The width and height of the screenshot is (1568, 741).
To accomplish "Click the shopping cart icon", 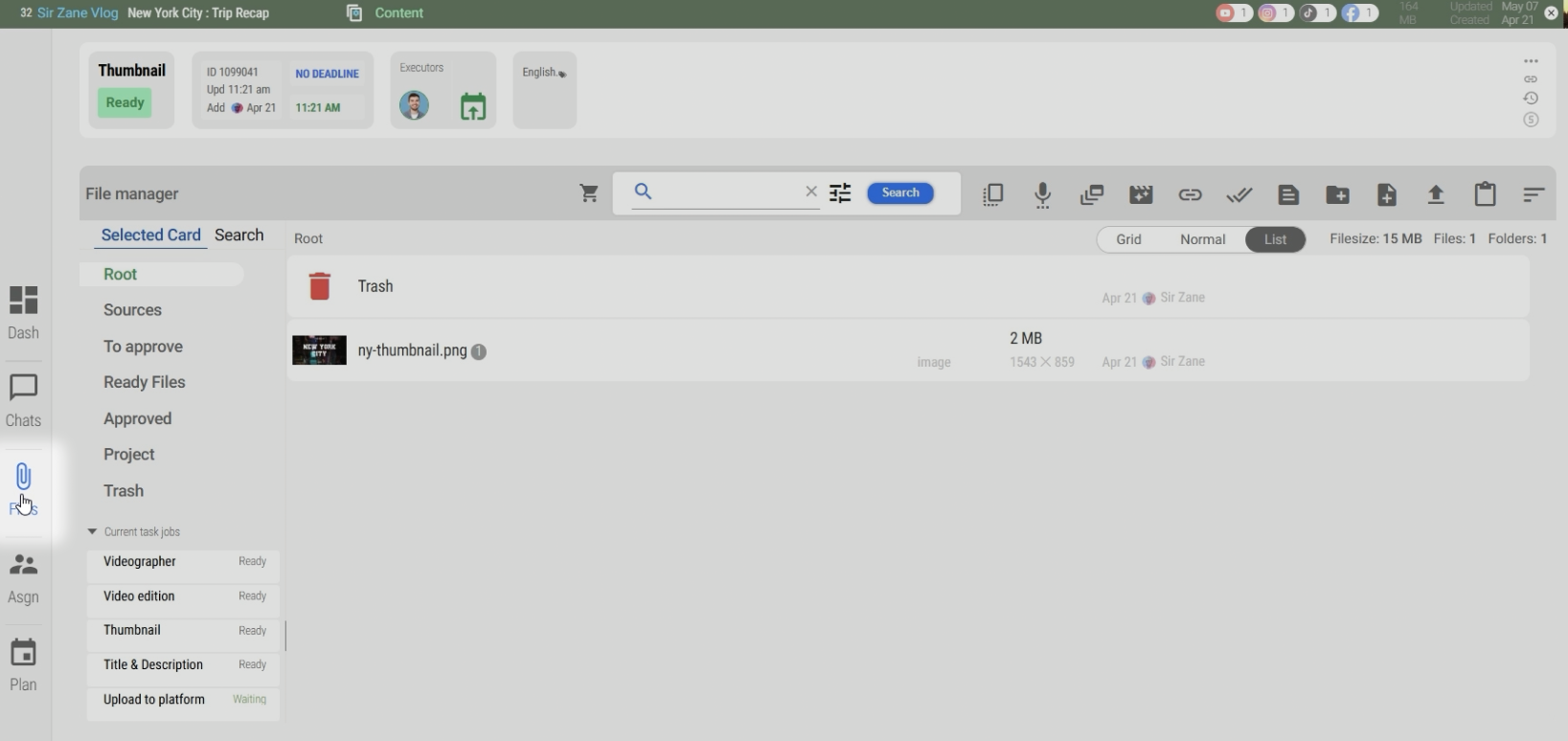I will (589, 193).
